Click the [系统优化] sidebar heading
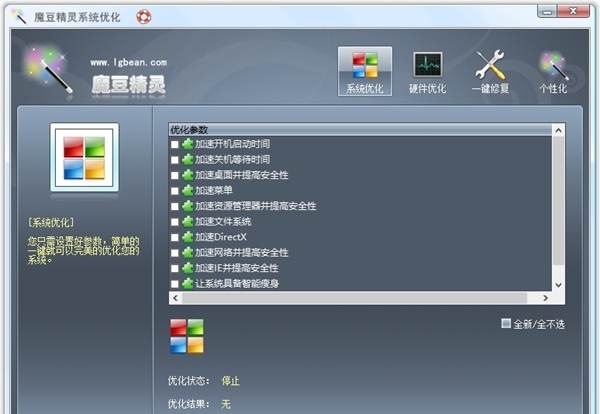 pyautogui.click(x=51, y=223)
